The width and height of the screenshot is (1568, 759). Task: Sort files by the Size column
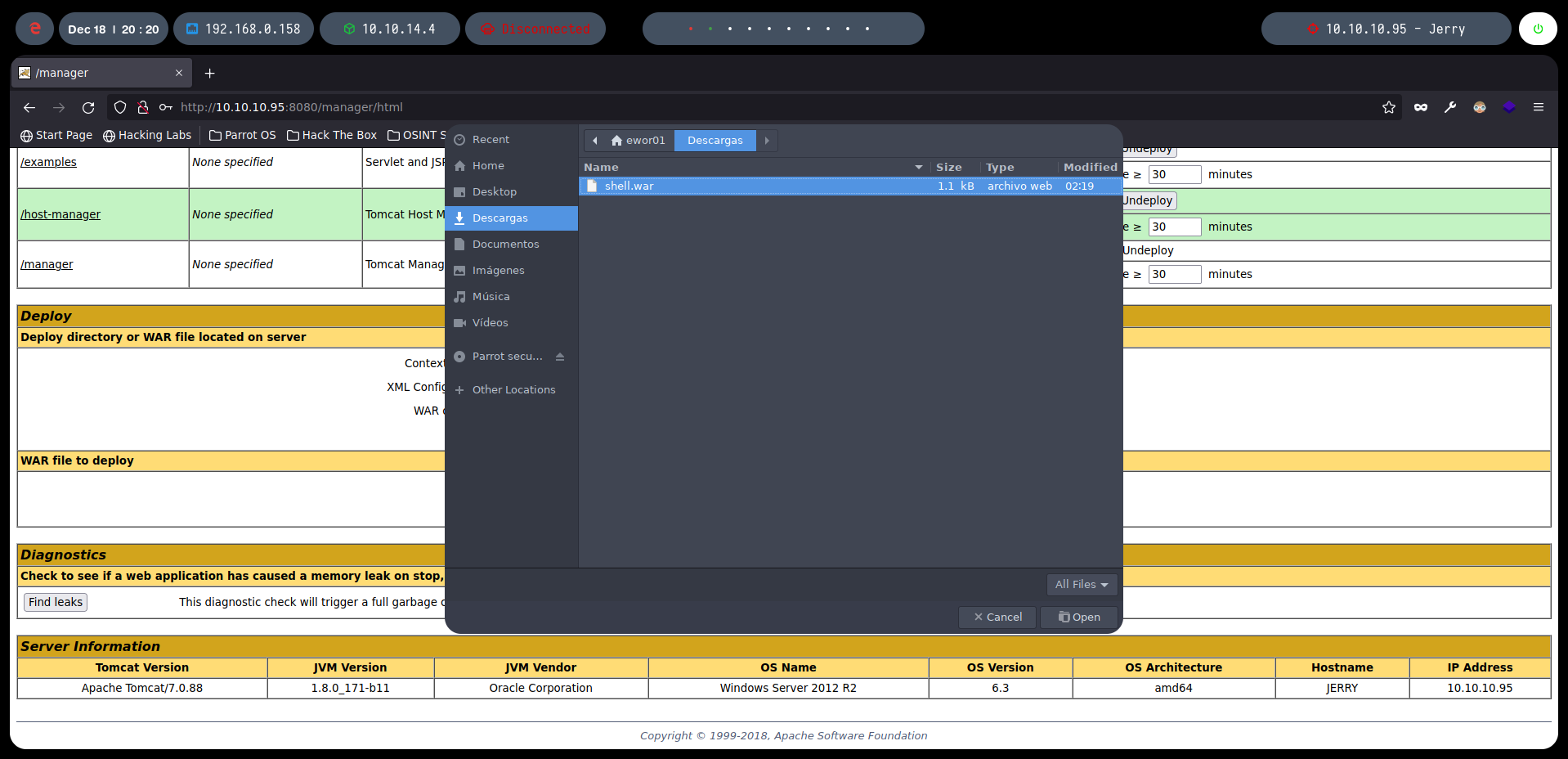955,167
